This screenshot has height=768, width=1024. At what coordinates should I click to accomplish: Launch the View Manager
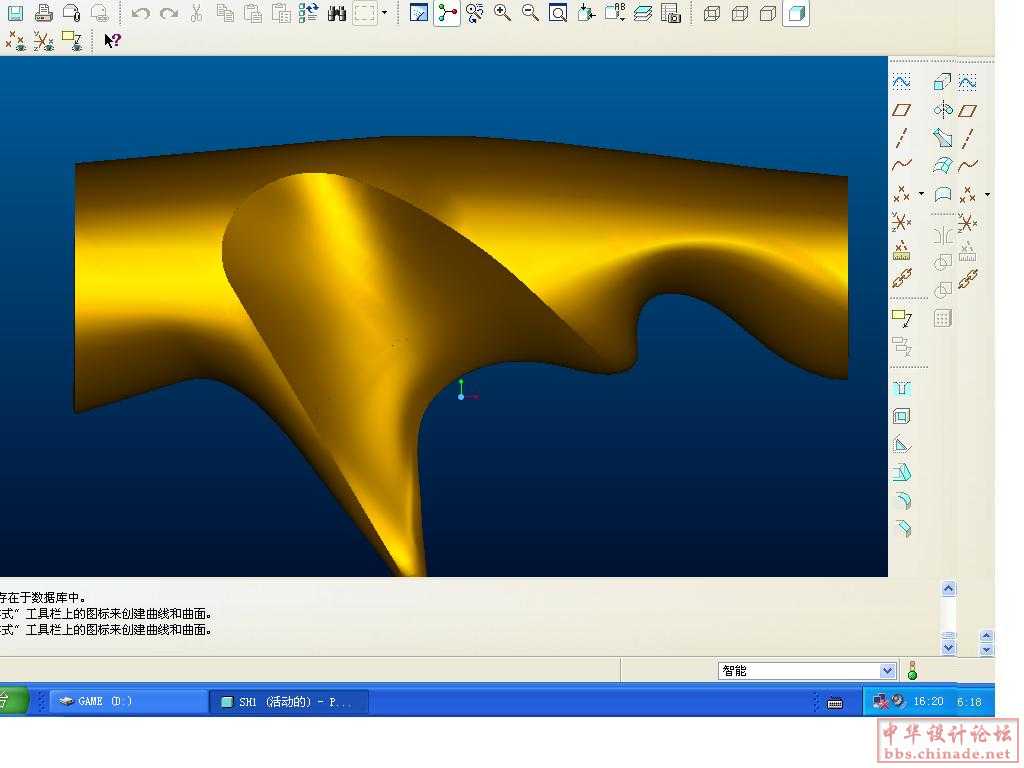pos(671,12)
